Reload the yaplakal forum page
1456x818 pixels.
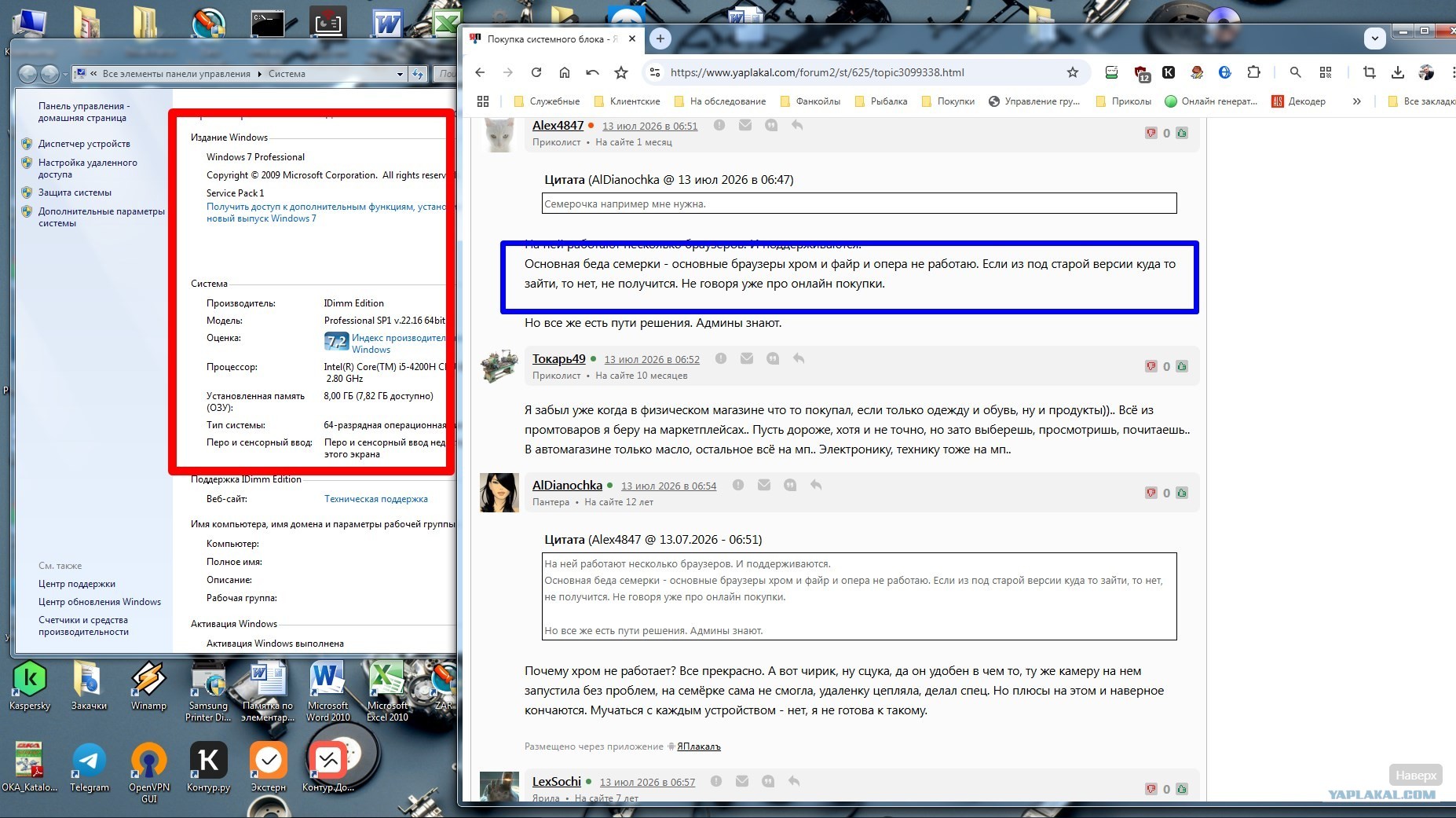pos(536,72)
